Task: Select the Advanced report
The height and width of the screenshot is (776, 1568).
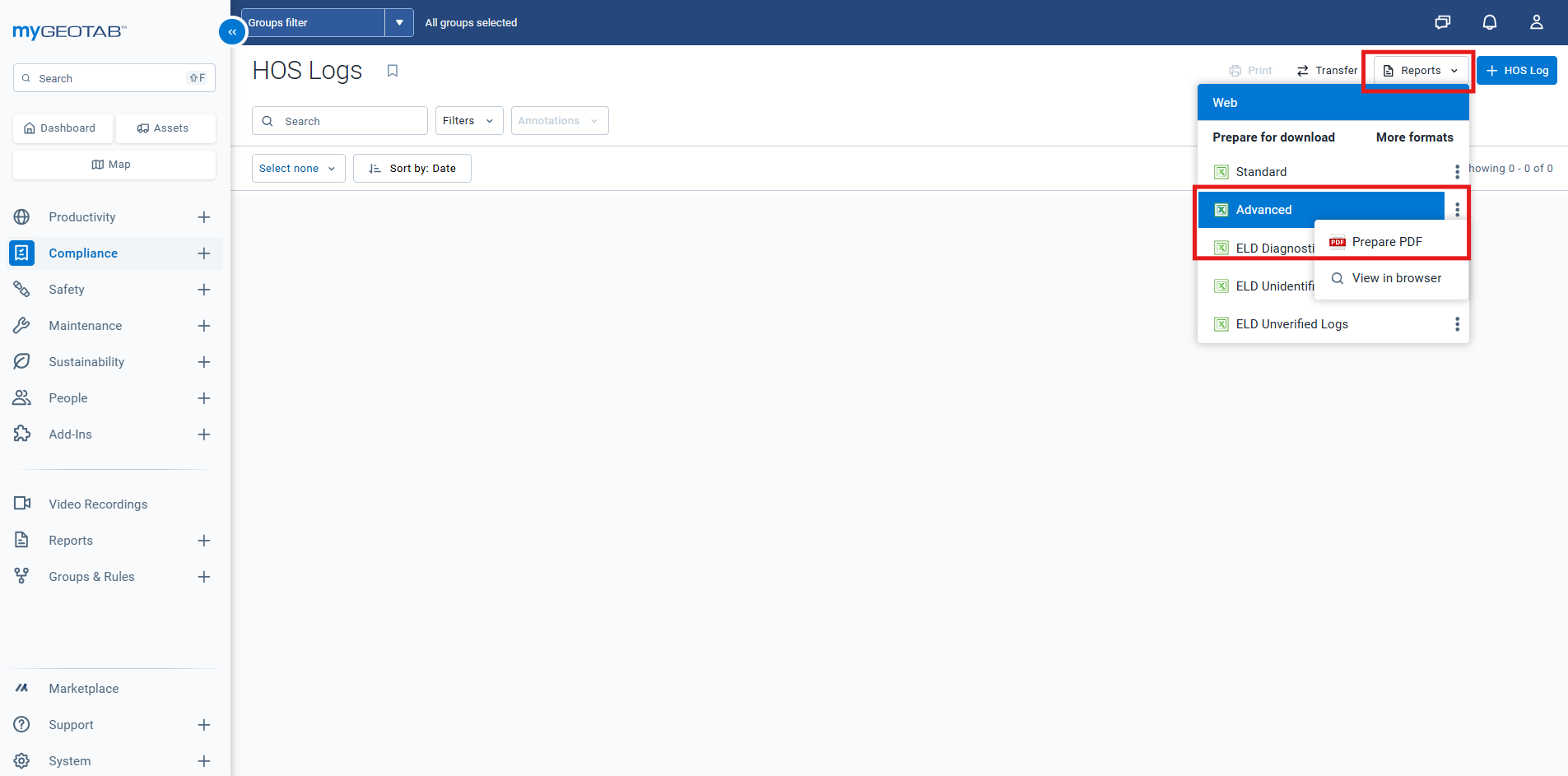Action: pyautogui.click(x=1321, y=210)
